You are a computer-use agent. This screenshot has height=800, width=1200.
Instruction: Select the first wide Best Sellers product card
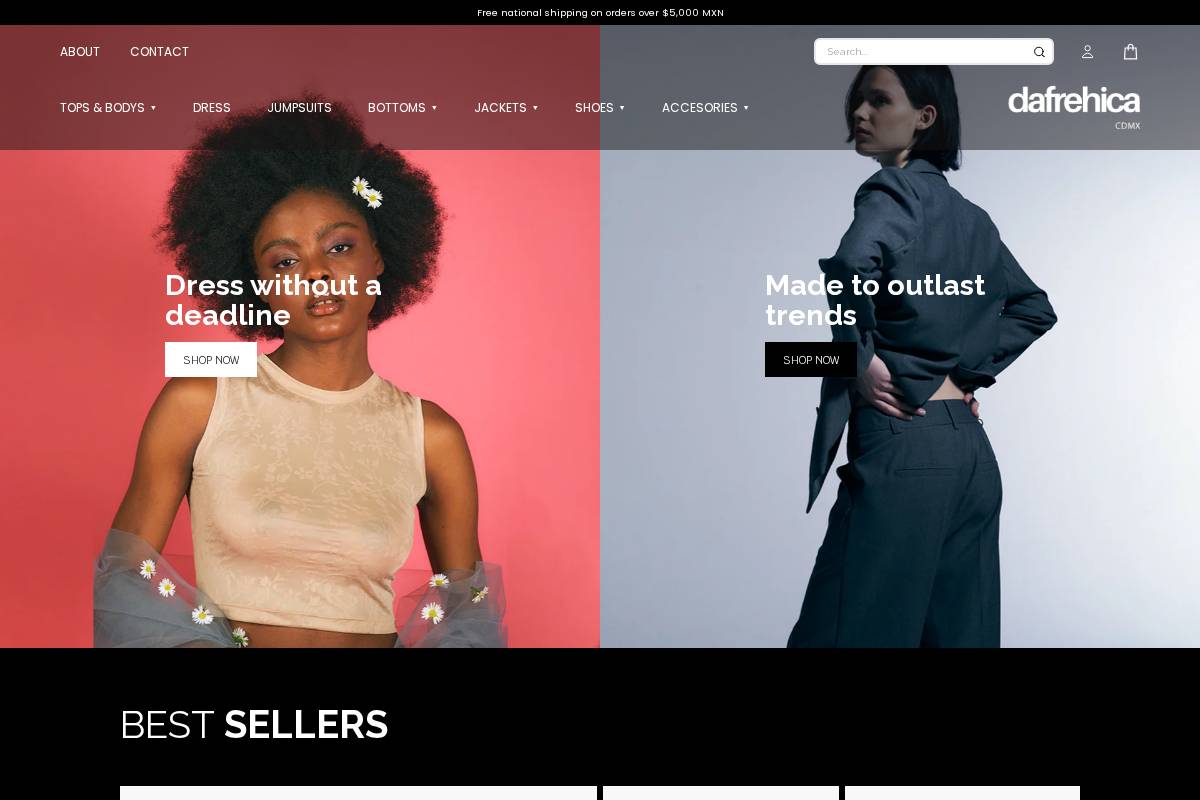click(x=358, y=793)
